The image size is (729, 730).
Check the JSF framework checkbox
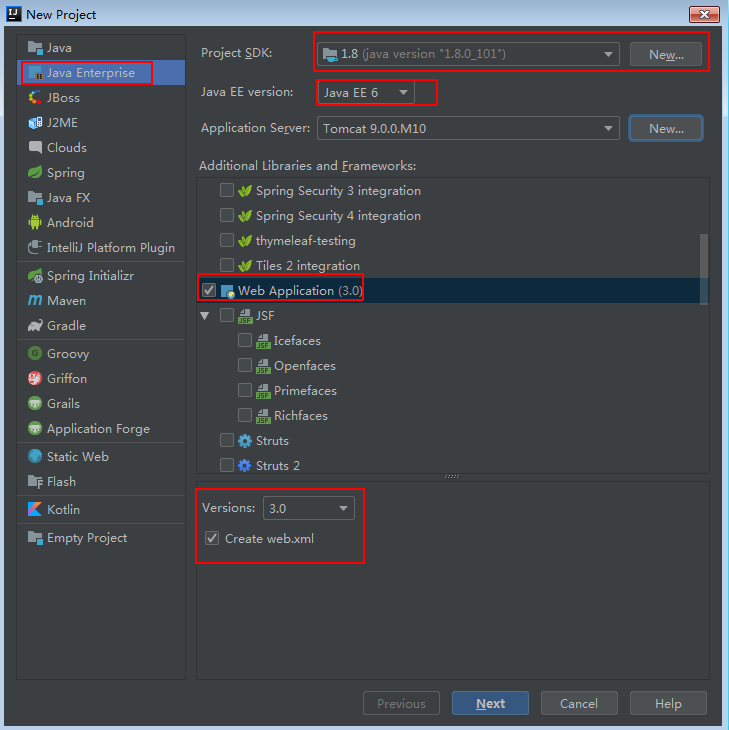[227, 315]
